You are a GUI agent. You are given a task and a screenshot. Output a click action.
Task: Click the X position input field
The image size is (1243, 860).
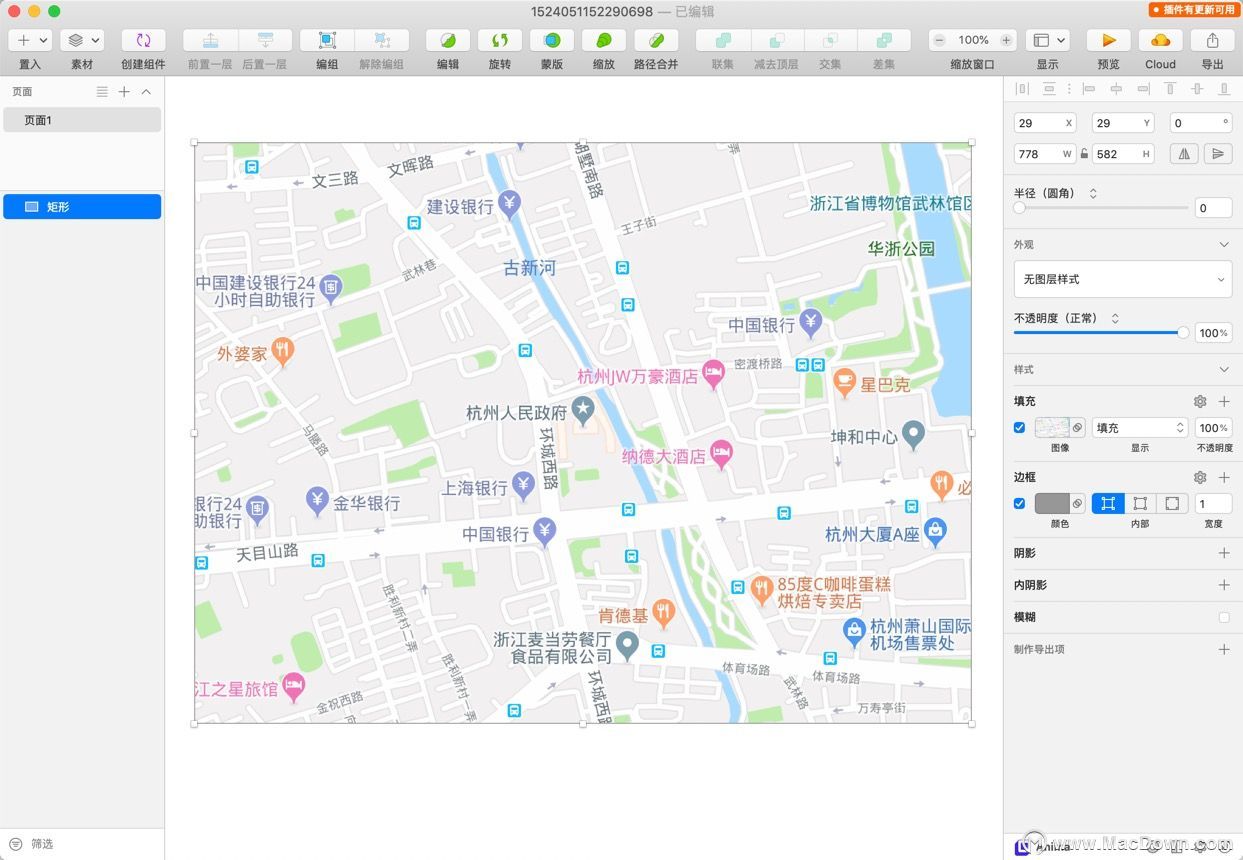(x=1045, y=123)
